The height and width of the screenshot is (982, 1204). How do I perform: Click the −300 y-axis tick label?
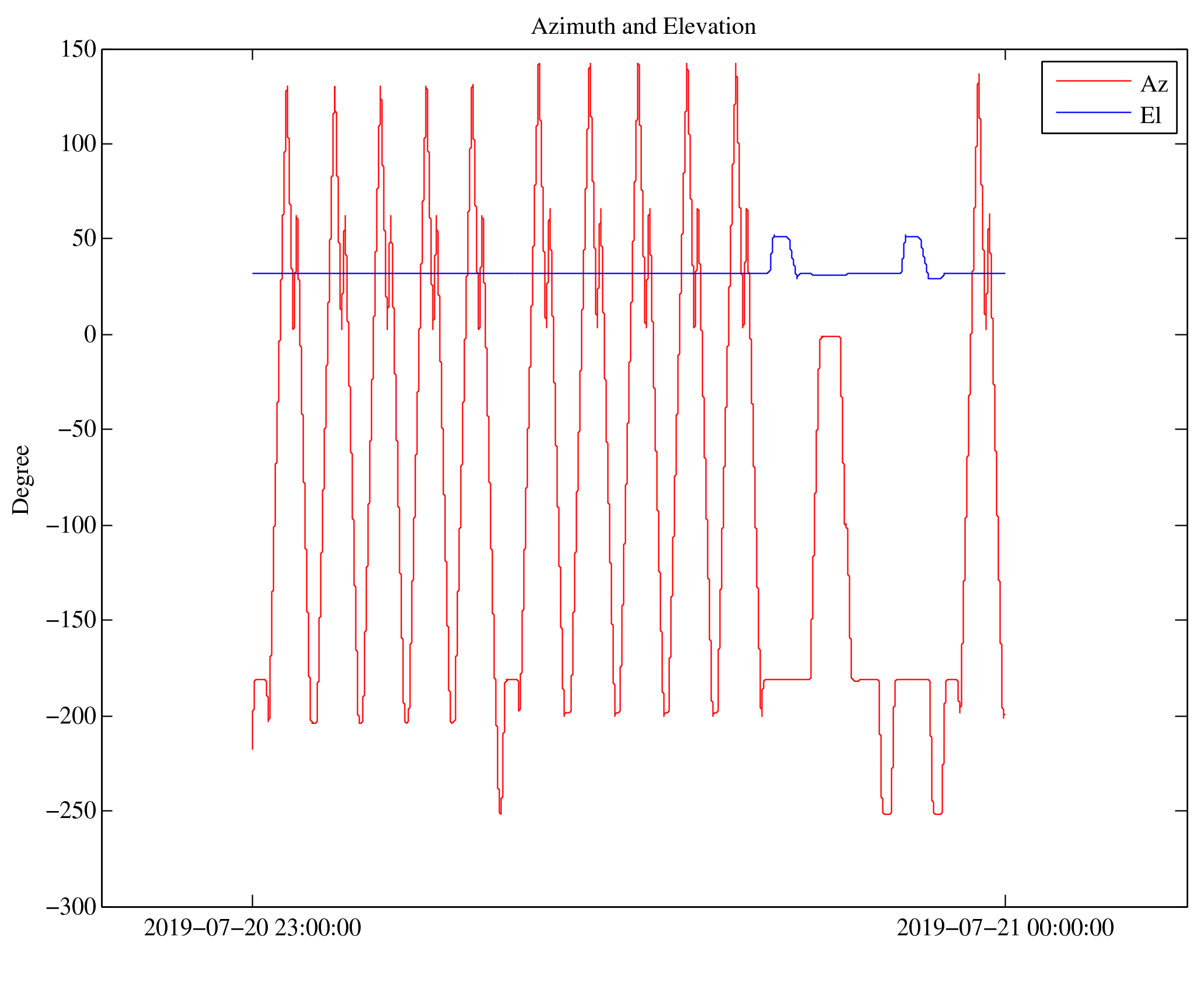[71, 907]
